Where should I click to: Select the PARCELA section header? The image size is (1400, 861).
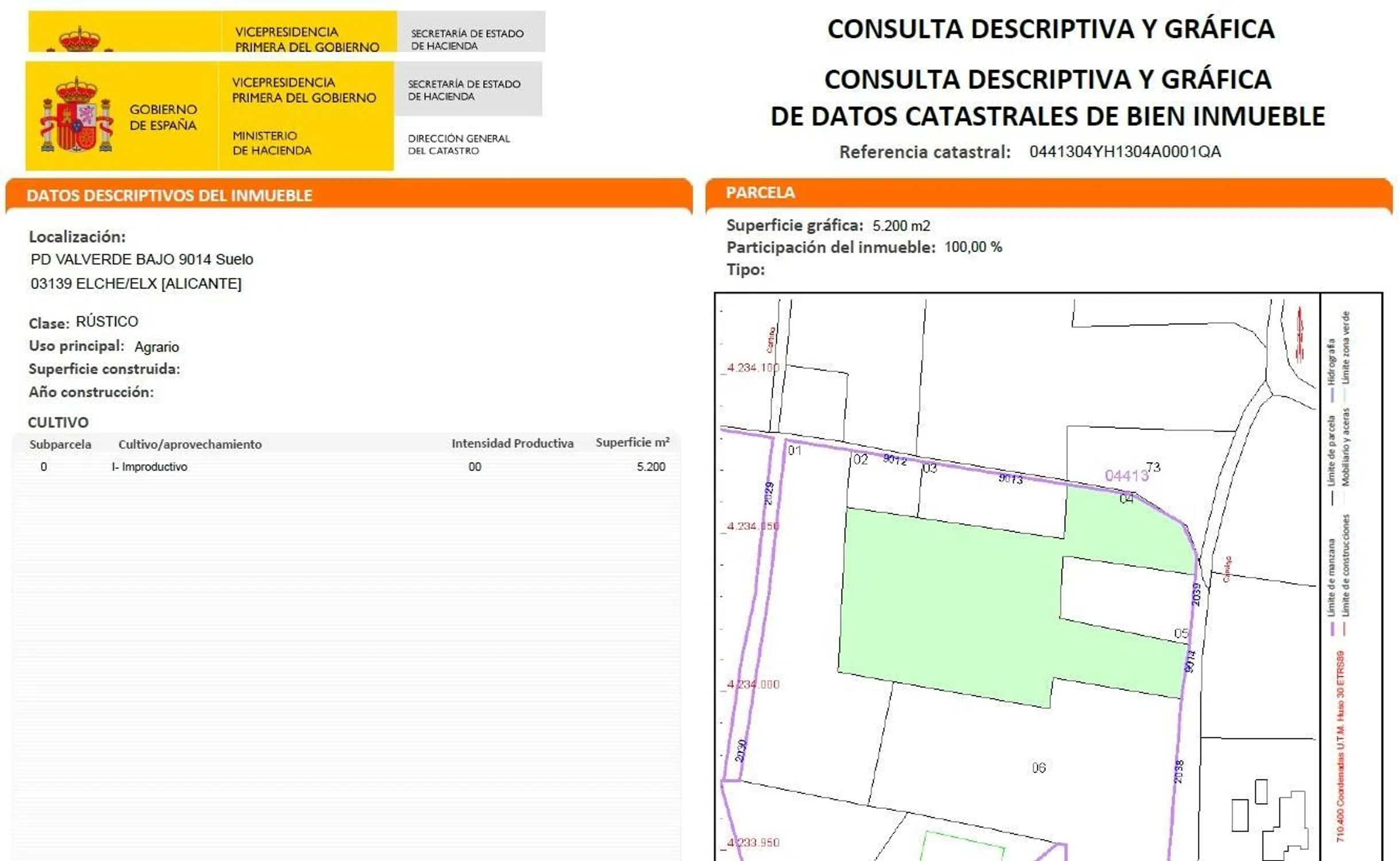click(760, 193)
